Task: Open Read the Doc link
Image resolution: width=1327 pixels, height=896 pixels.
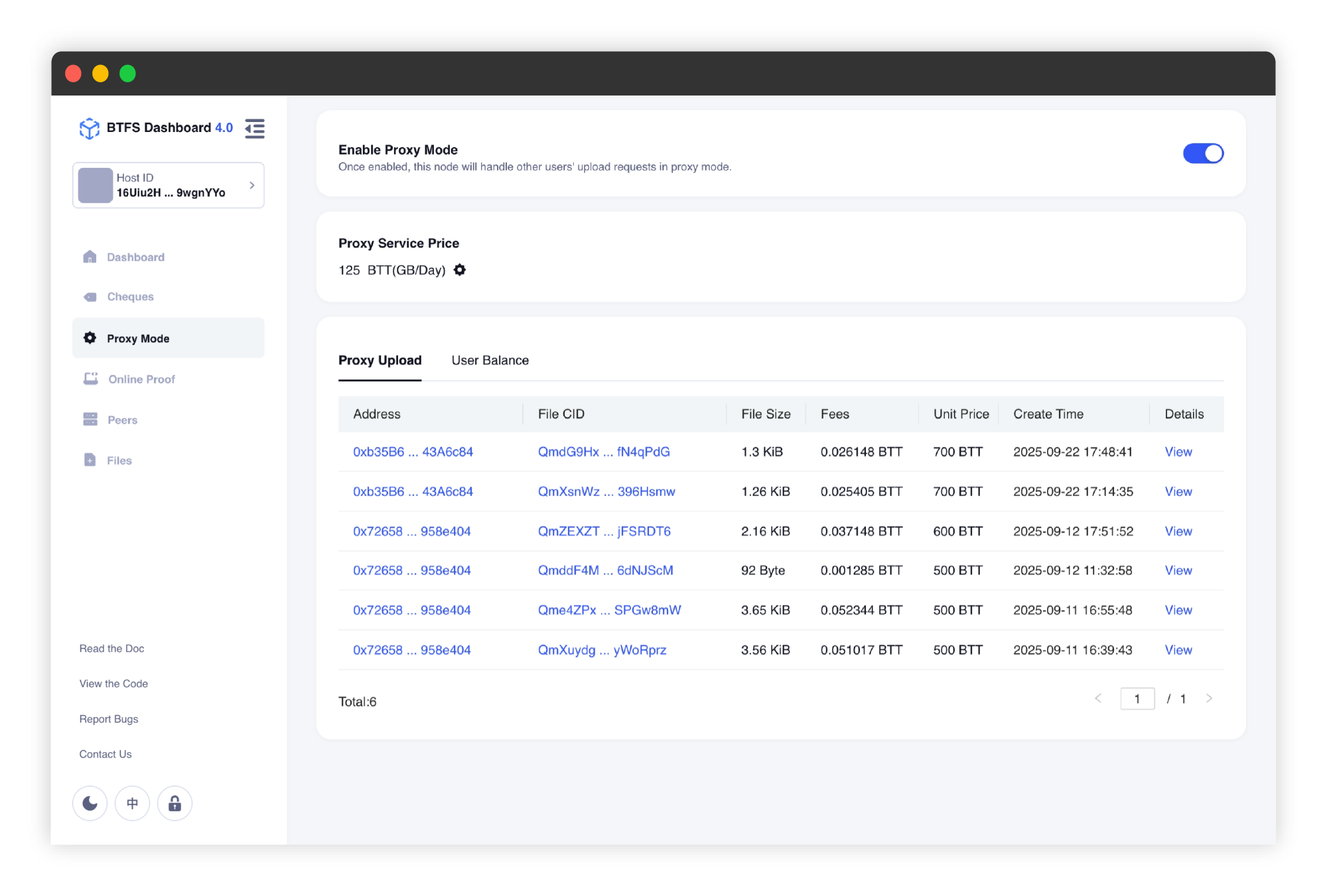Action: [111, 649]
